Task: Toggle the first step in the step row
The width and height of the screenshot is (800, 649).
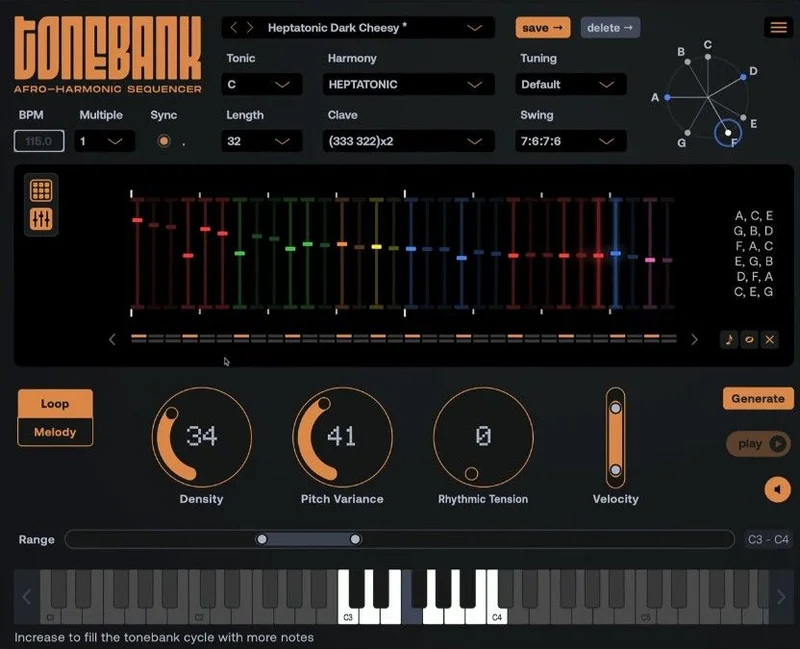Action: [x=139, y=338]
